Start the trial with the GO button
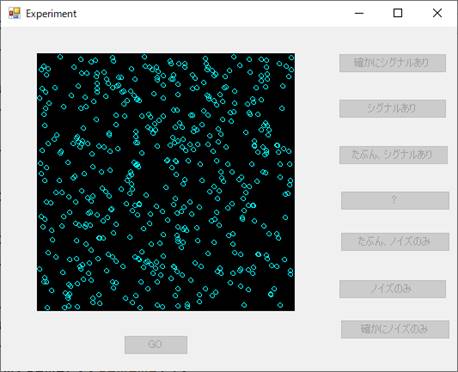 click(156, 344)
